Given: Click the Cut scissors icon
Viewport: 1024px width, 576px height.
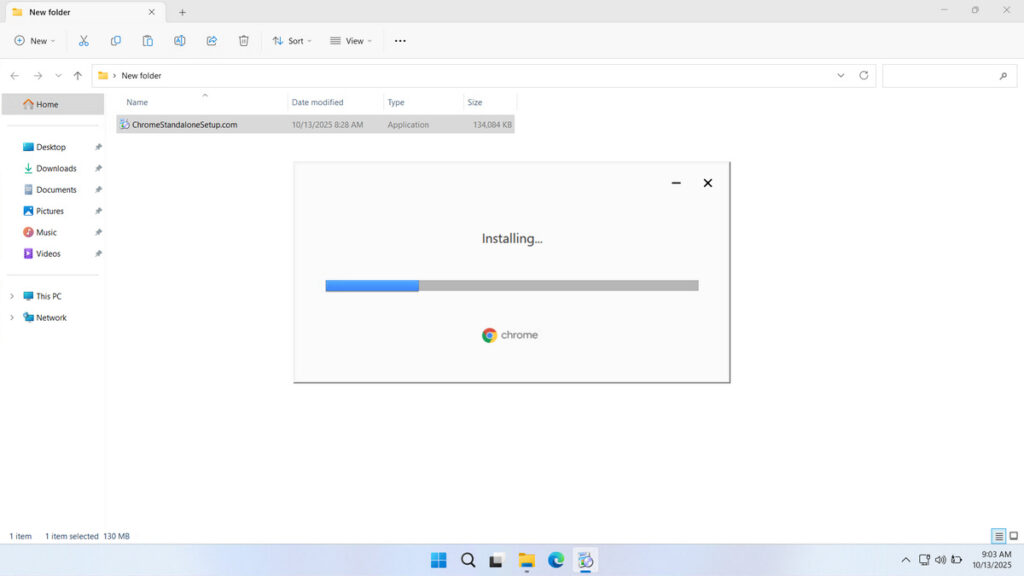Looking at the screenshot, I should click(84, 41).
